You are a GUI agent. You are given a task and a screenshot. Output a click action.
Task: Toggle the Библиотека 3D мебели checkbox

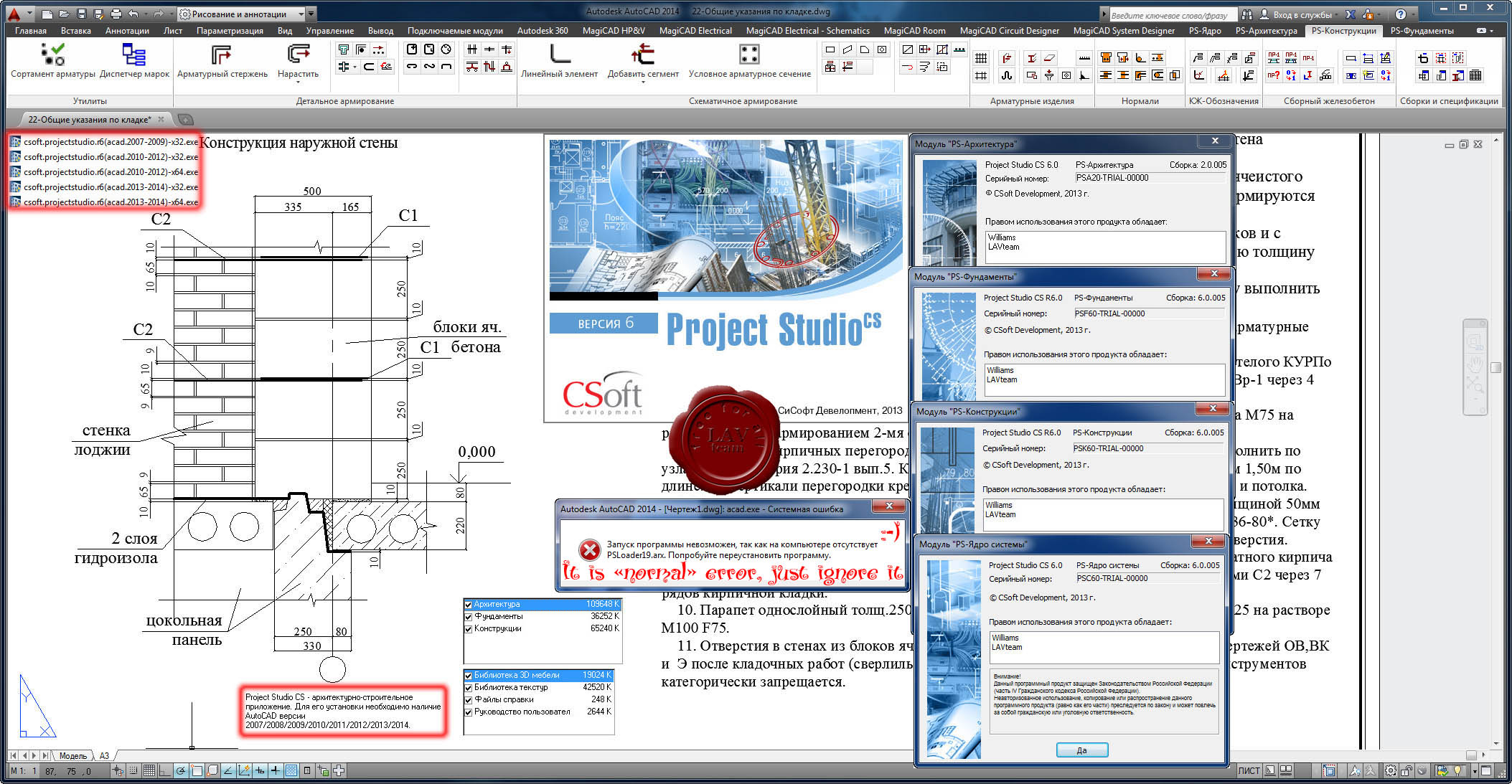click(x=468, y=676)
